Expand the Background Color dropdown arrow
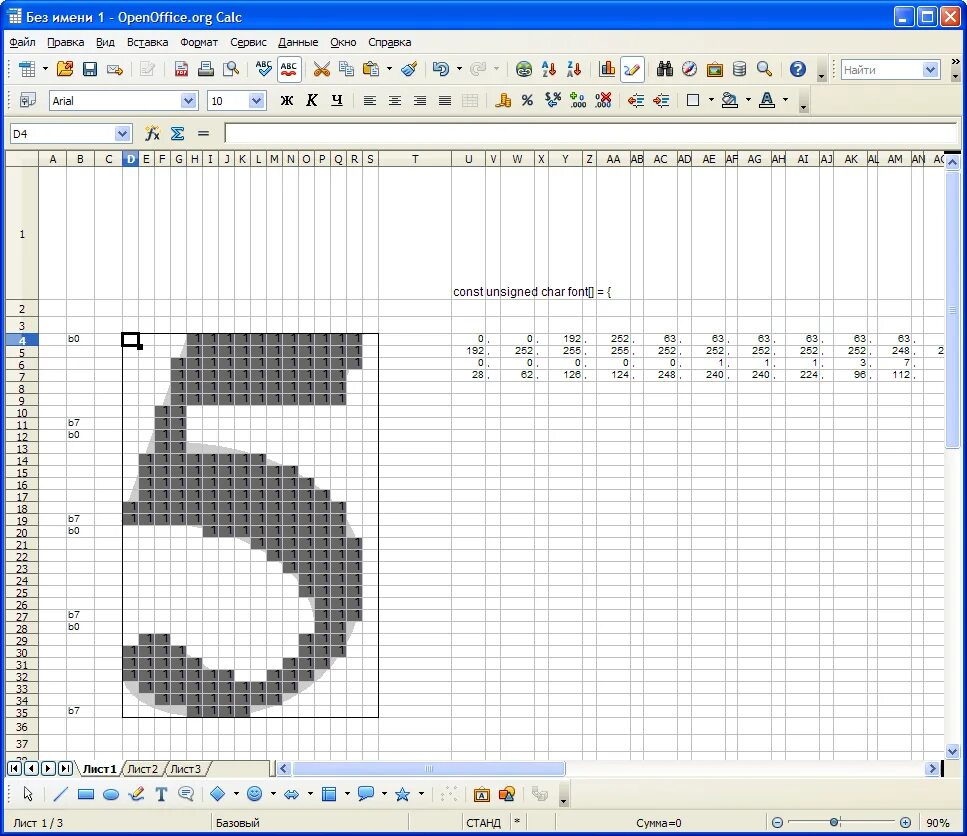The width and height of the screenshot is (967, 836). point(748,100)
